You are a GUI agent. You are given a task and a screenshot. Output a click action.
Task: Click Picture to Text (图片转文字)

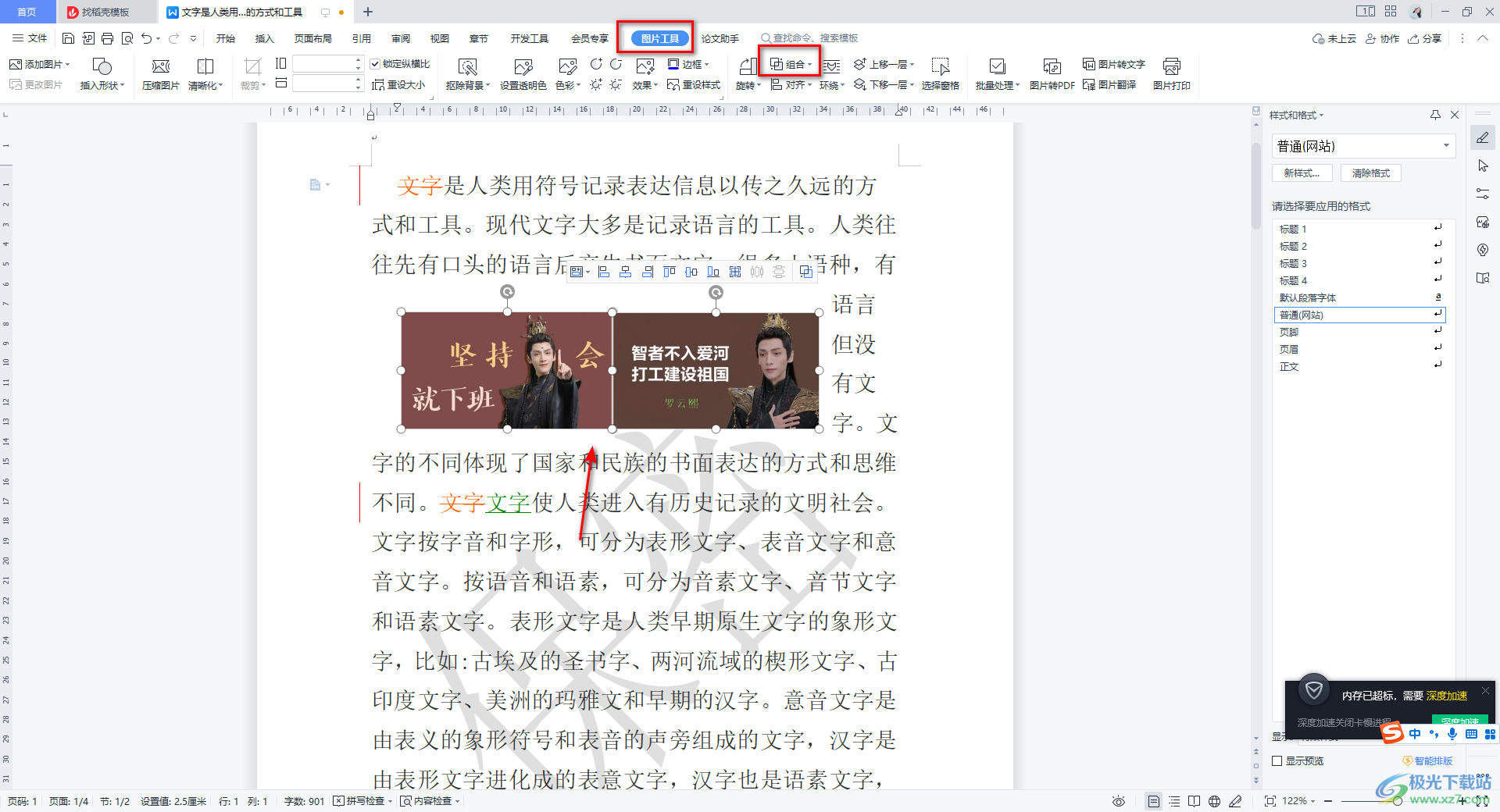[x=1114, y=64]
